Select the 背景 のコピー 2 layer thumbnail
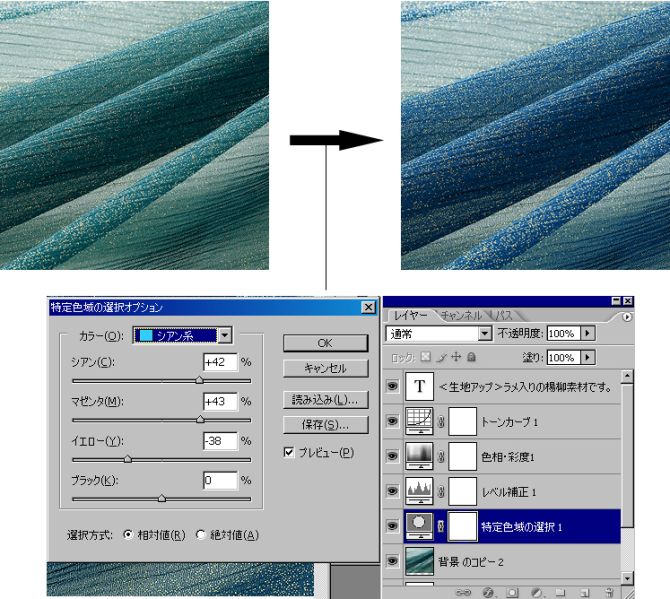 pos(419,561)
